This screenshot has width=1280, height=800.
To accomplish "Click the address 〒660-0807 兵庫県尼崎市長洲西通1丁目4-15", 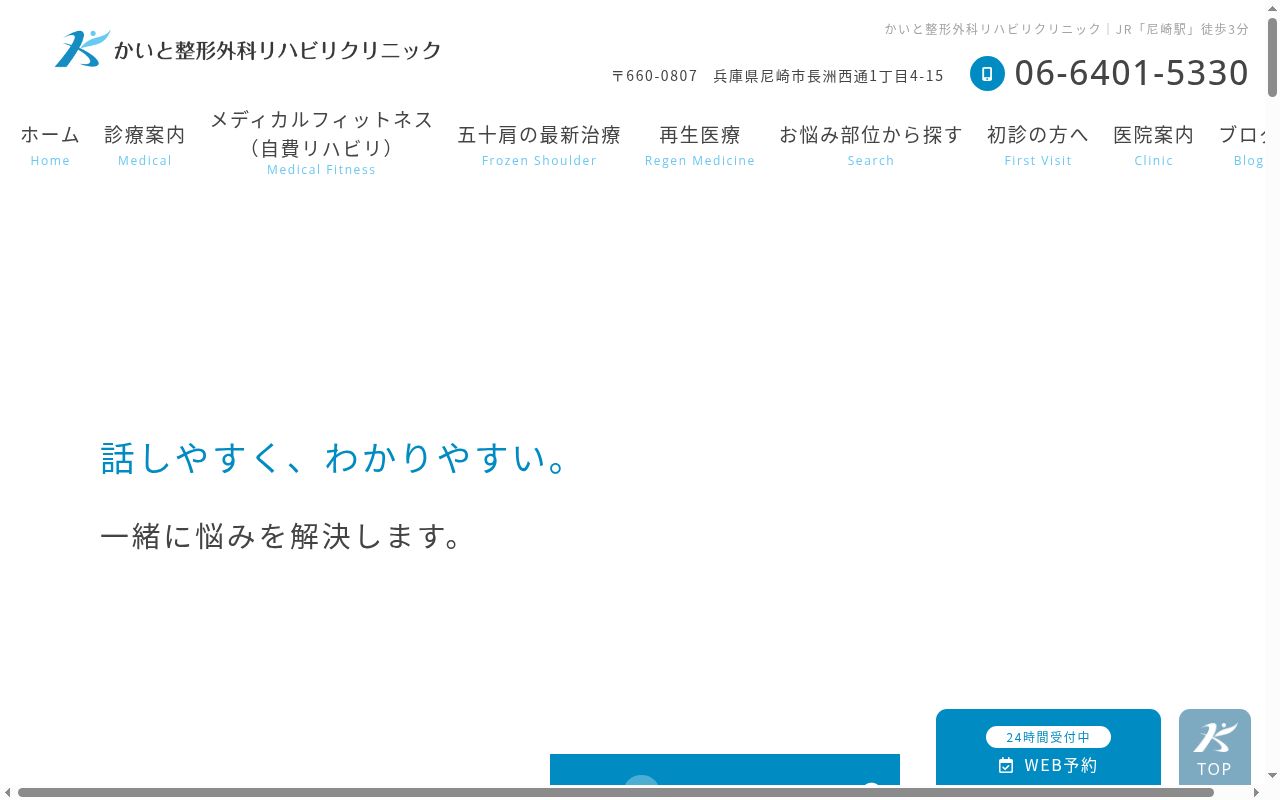I will 778,76.
